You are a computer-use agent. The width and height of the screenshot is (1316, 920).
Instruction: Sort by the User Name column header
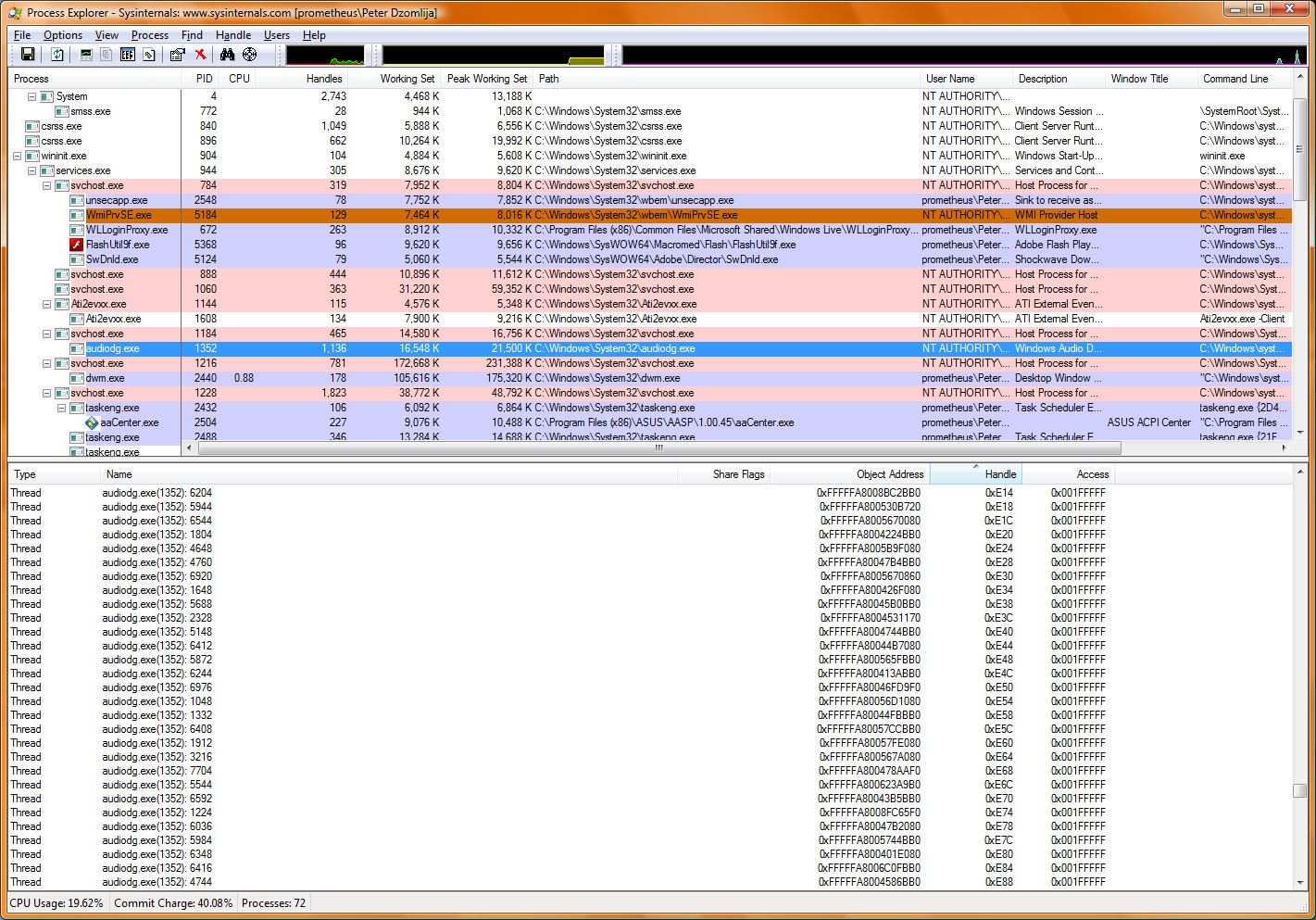967,79
